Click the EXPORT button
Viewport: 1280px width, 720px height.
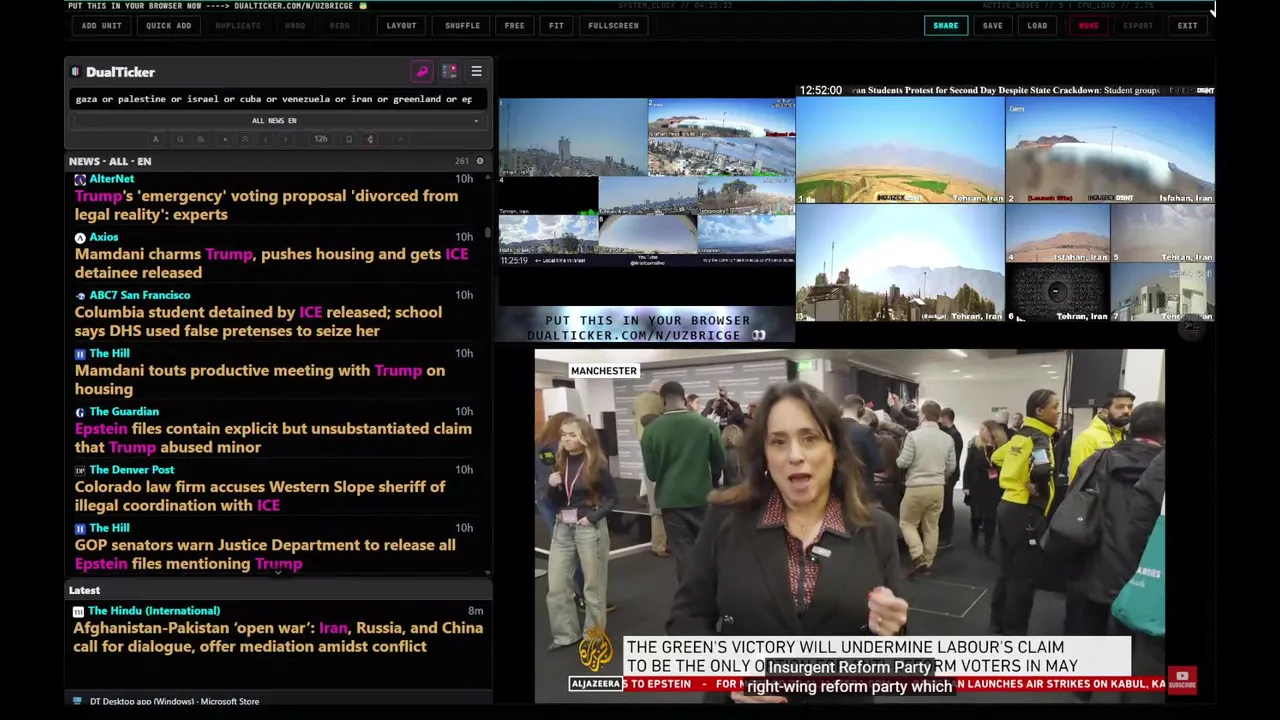[1138, 26]
